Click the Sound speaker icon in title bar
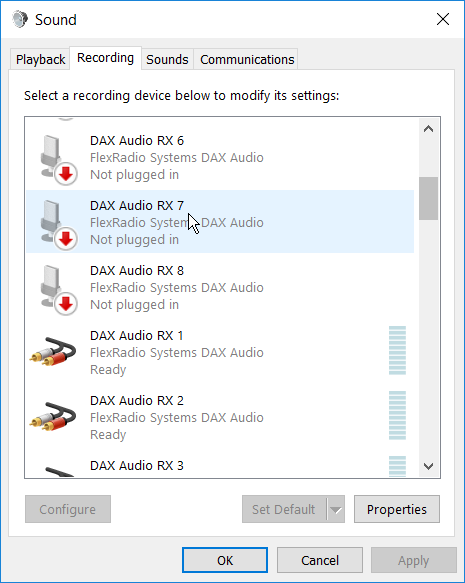Viewport: 465px width, 583px height. pyautogui.click(x=20, y=19)
